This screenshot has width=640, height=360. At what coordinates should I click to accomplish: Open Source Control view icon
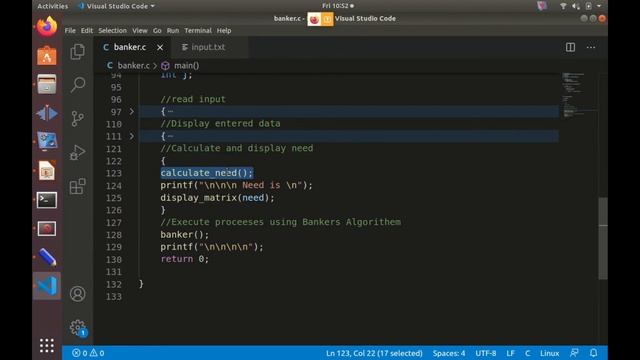click(78, 118)
